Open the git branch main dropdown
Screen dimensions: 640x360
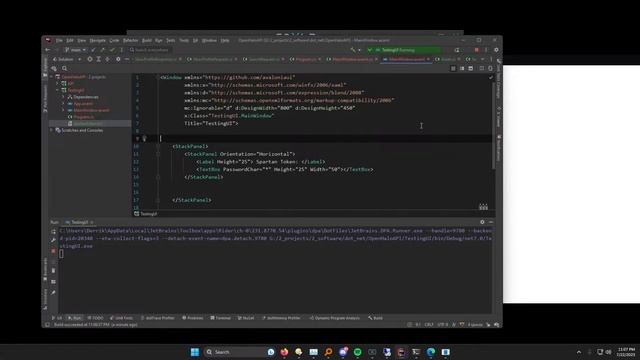pos(75,50)
